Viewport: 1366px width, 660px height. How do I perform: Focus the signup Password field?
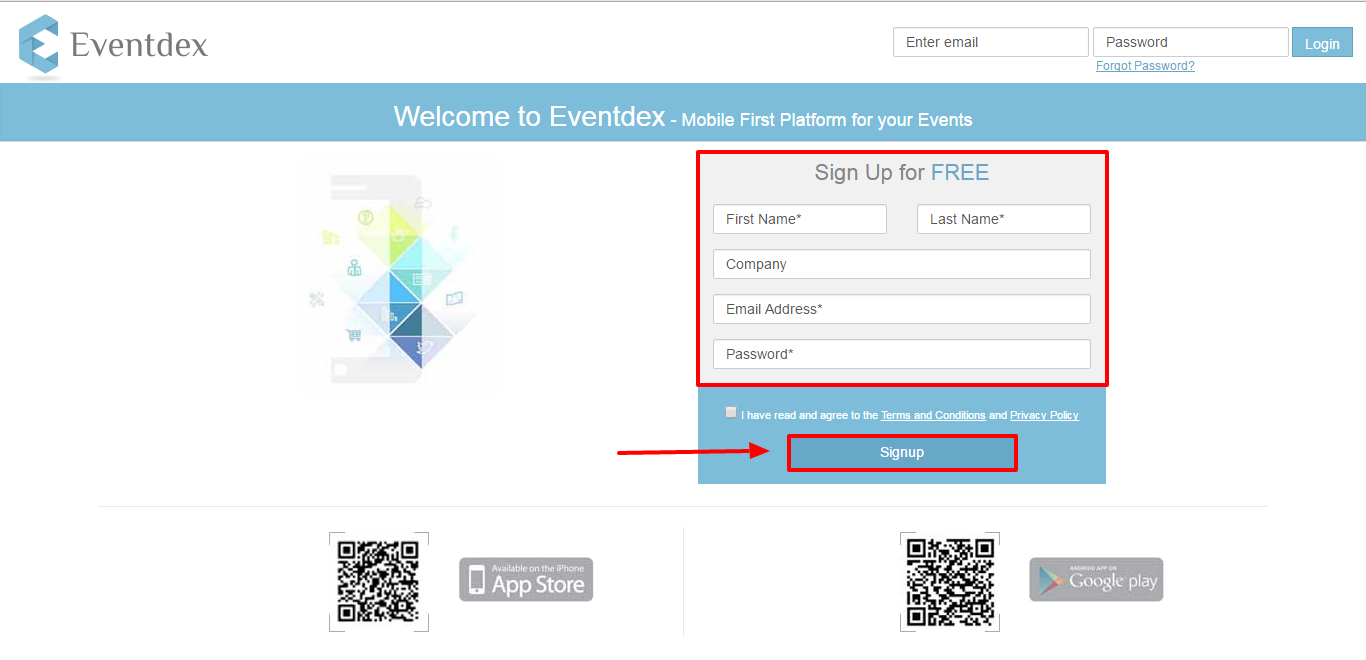tap(902, 354)
